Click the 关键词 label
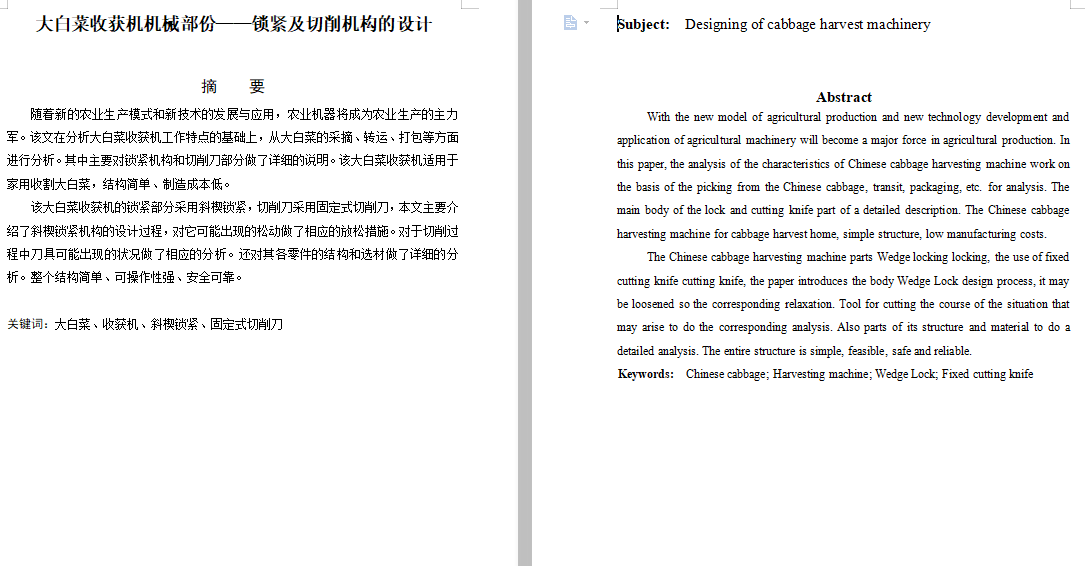 pyautogui.click(x=26, y=324)
